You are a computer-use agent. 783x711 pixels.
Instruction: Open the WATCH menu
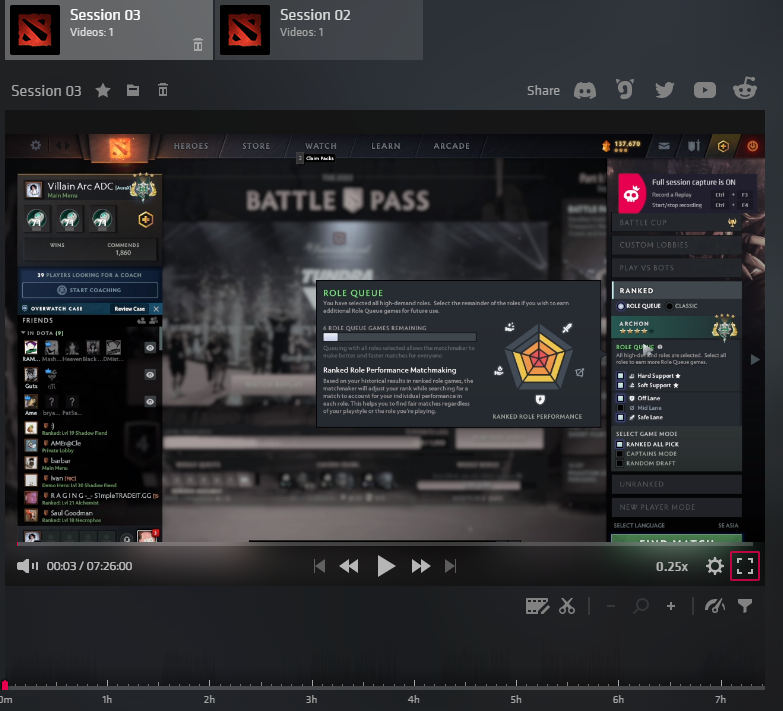point(321,146)
